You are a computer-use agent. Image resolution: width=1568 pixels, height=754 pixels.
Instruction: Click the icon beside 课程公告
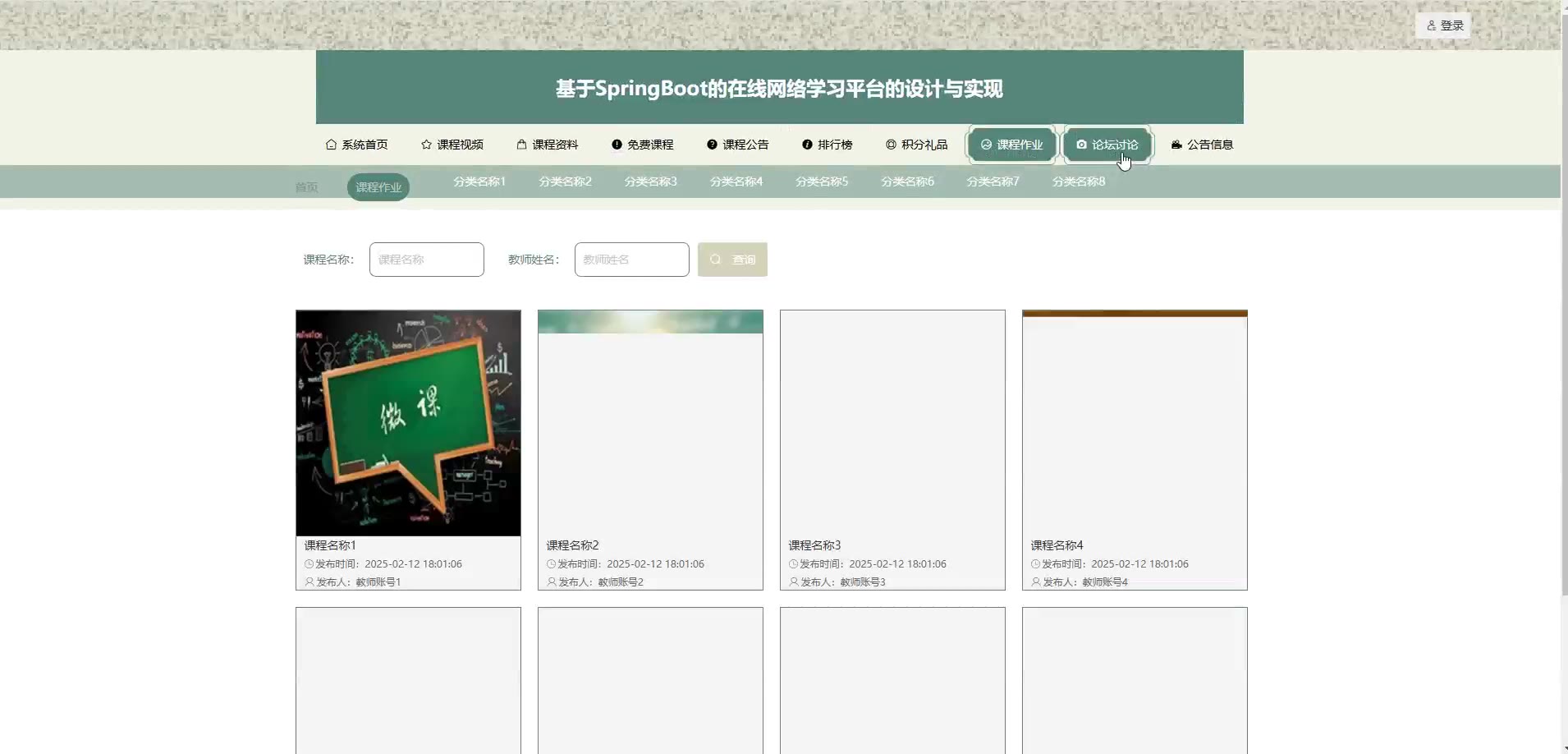click(712, 145)
